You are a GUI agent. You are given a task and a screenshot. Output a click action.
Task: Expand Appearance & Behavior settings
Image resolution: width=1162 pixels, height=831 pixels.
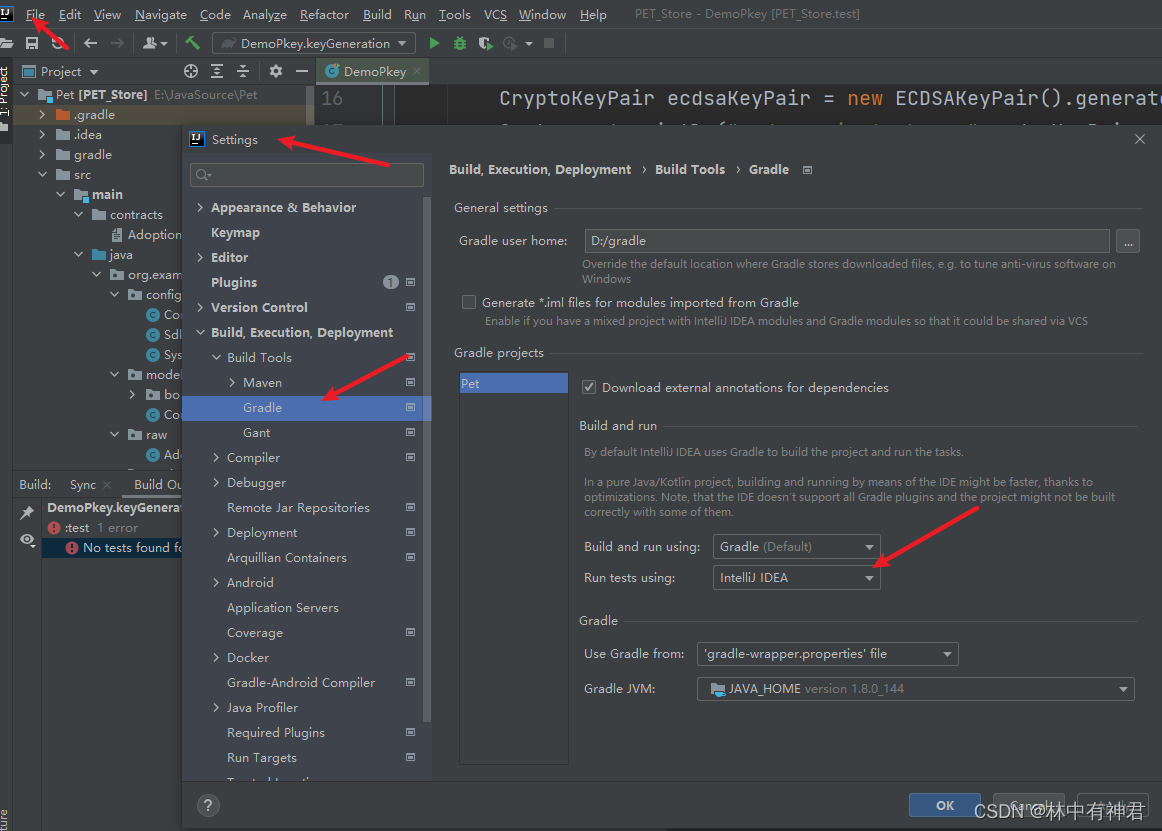coord(200,208)
